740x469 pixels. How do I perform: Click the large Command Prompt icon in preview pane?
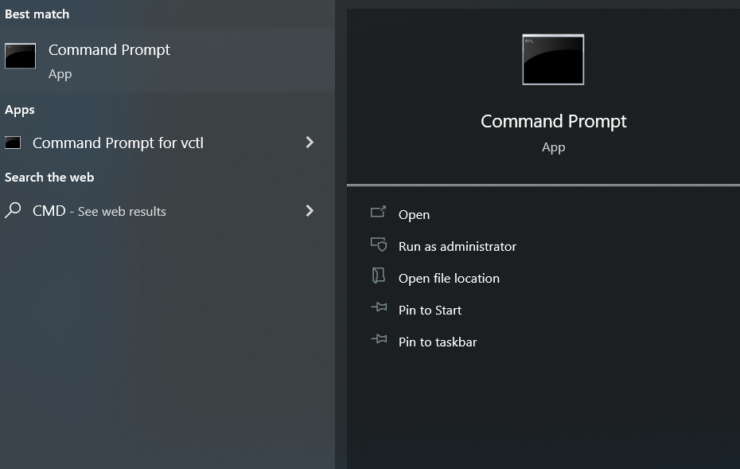pos(553,60)
